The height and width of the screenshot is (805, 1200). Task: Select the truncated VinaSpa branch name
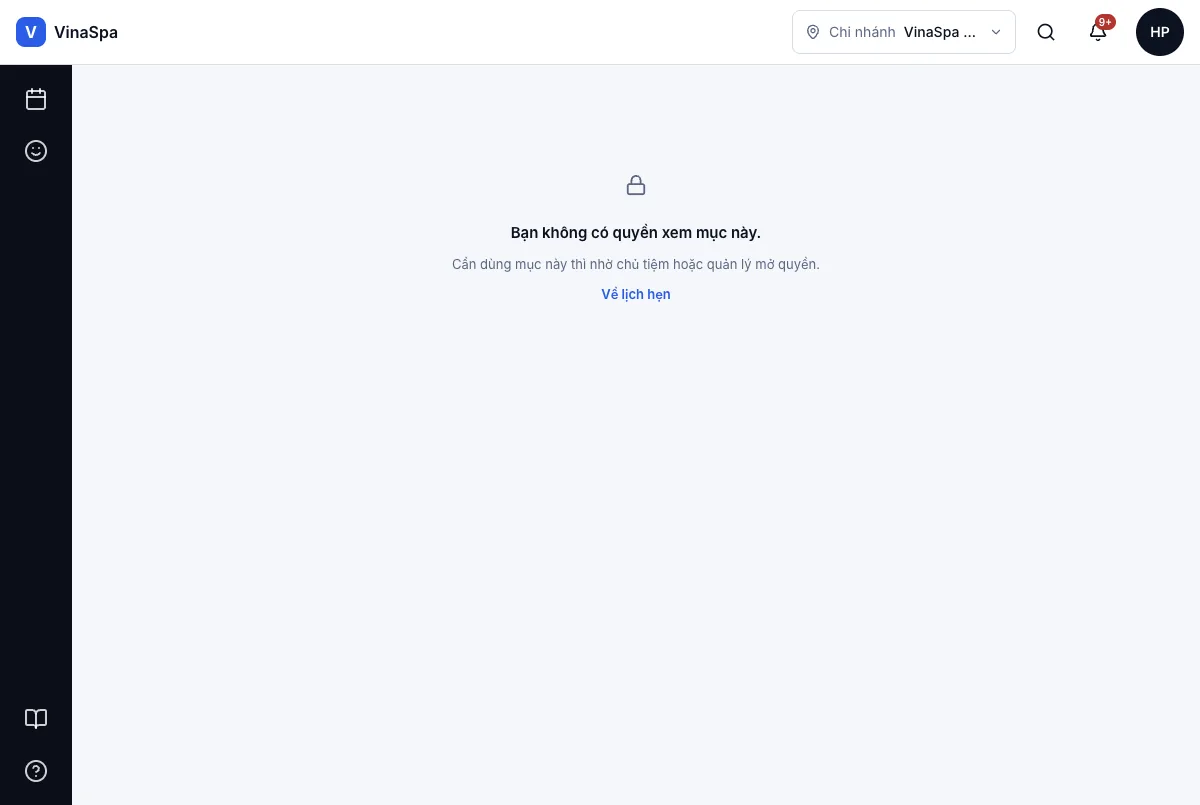pos(940,32)
